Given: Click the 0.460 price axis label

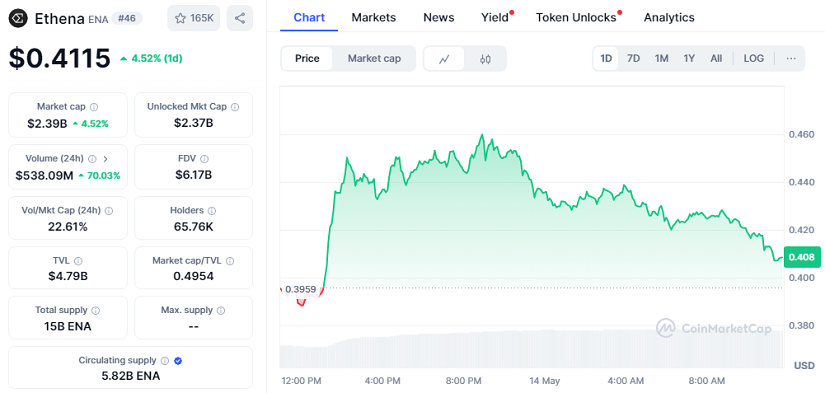Looking at the screenshot, I should [x=802, y=135].
